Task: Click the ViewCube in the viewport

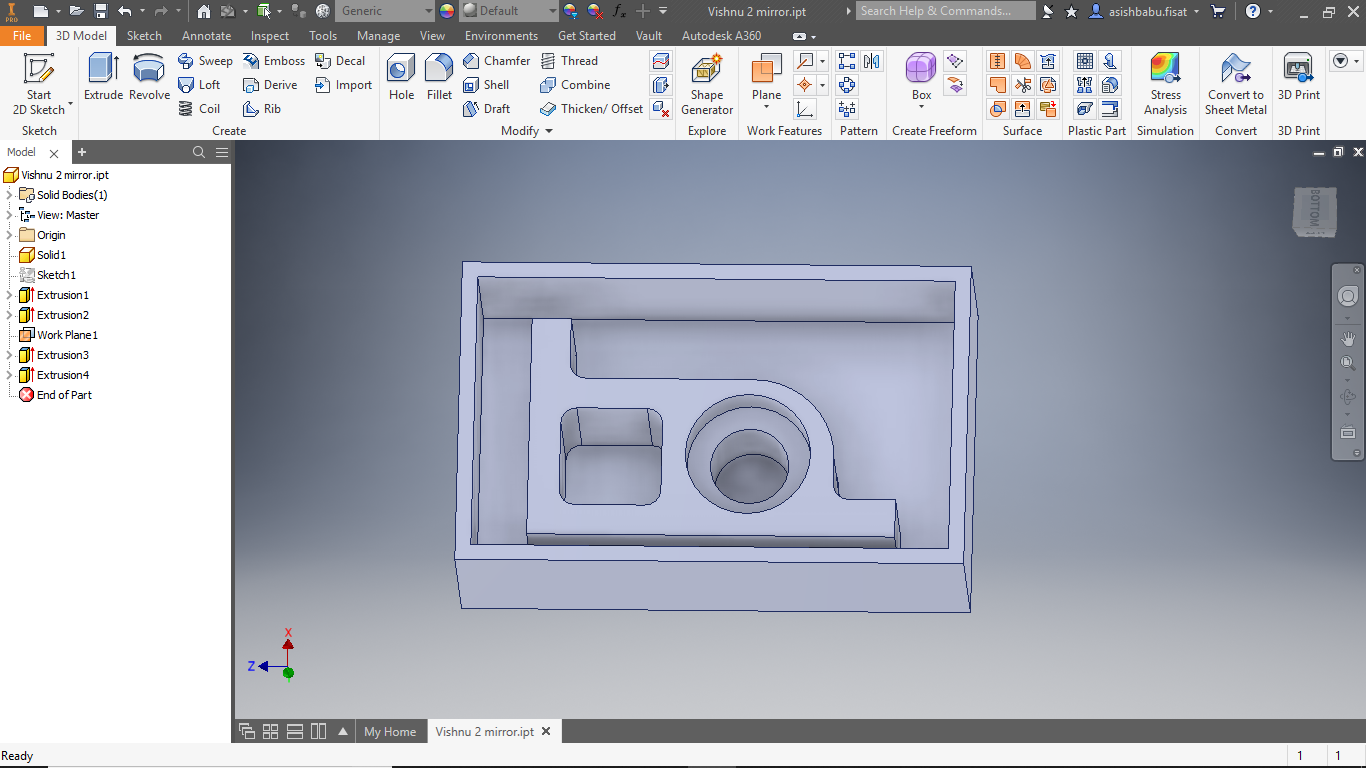Action: click(1313, 211)
